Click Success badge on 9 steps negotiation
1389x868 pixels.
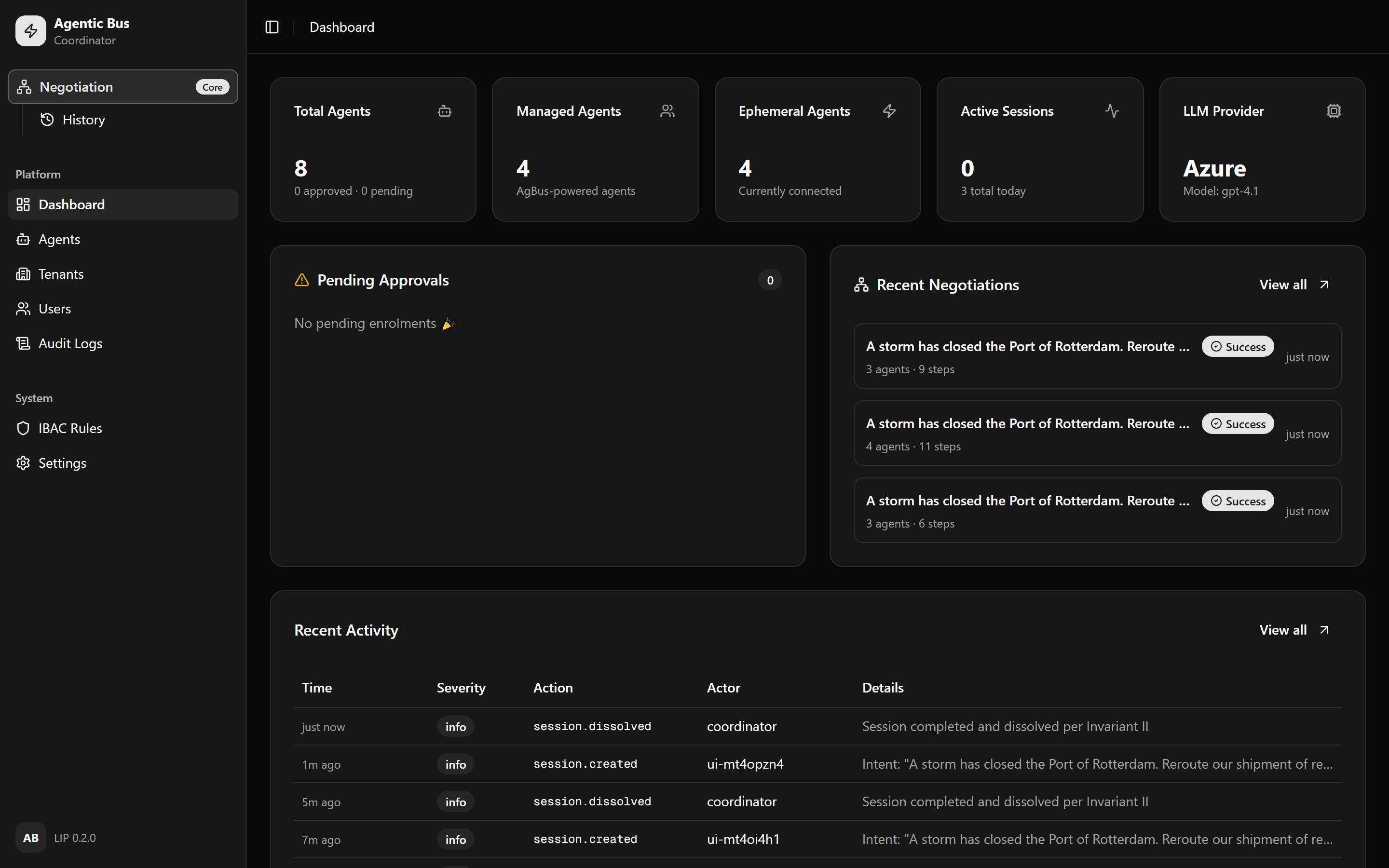[1238, 347]
